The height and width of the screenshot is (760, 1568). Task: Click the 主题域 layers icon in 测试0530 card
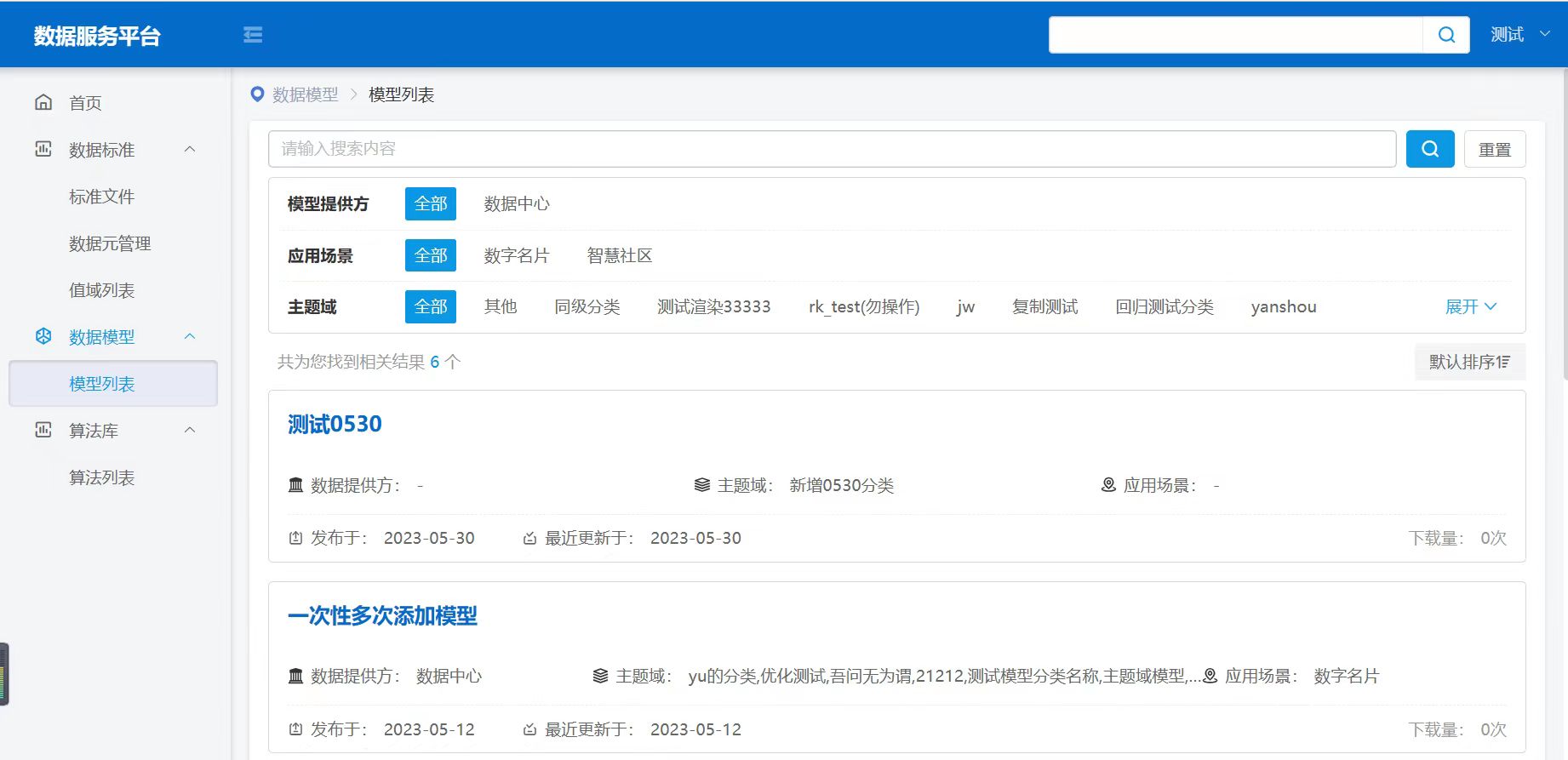[702, 485]
